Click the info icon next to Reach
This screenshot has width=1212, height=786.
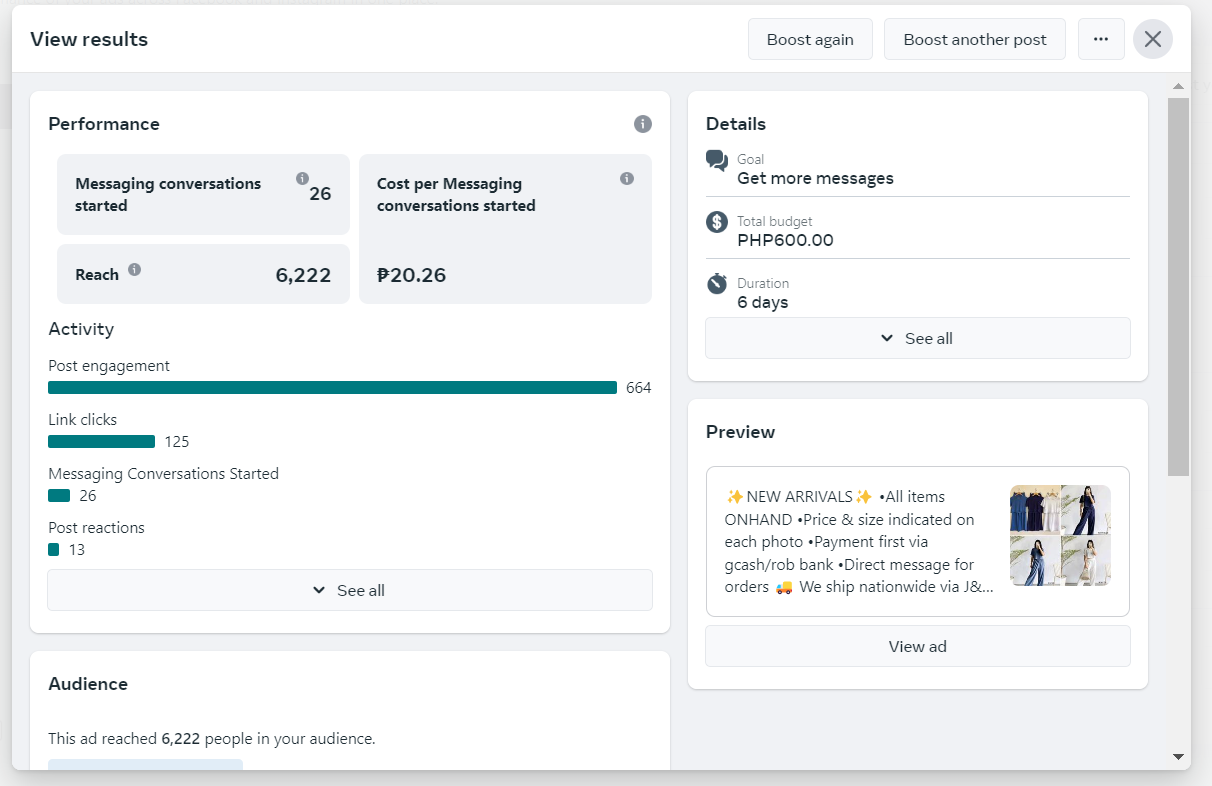click(135, 270)
